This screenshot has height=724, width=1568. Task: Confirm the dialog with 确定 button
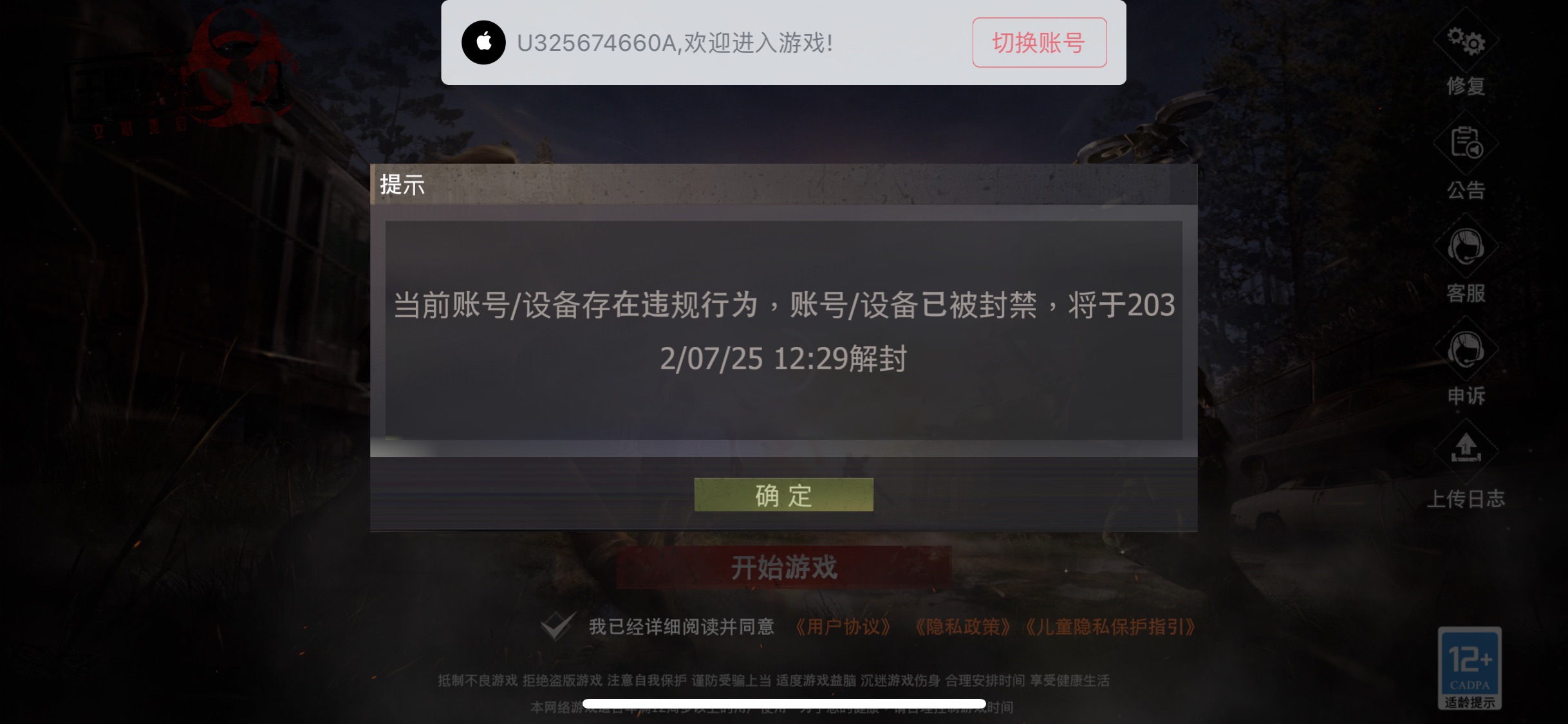(x=783, y=495)
